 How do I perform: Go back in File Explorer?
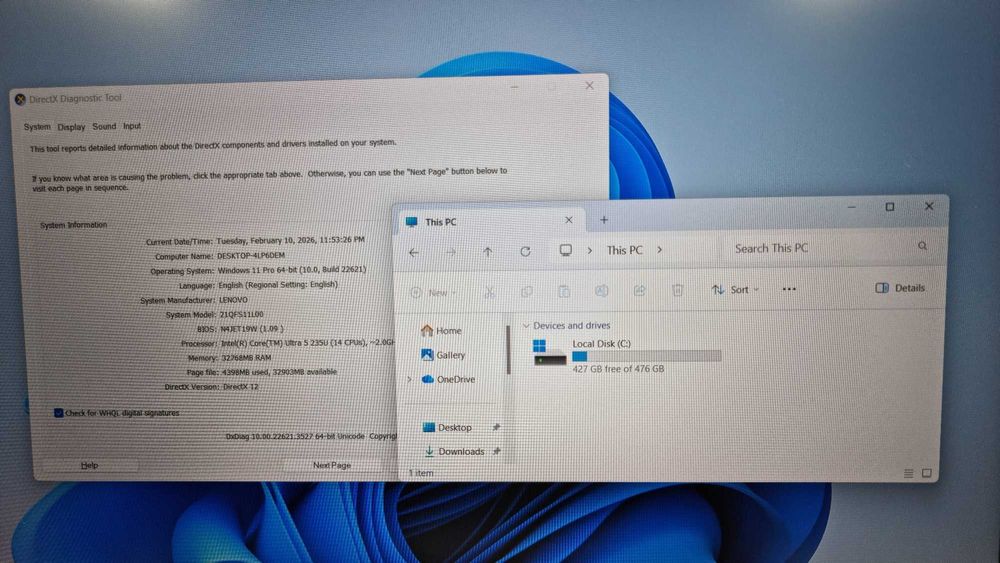414,253
